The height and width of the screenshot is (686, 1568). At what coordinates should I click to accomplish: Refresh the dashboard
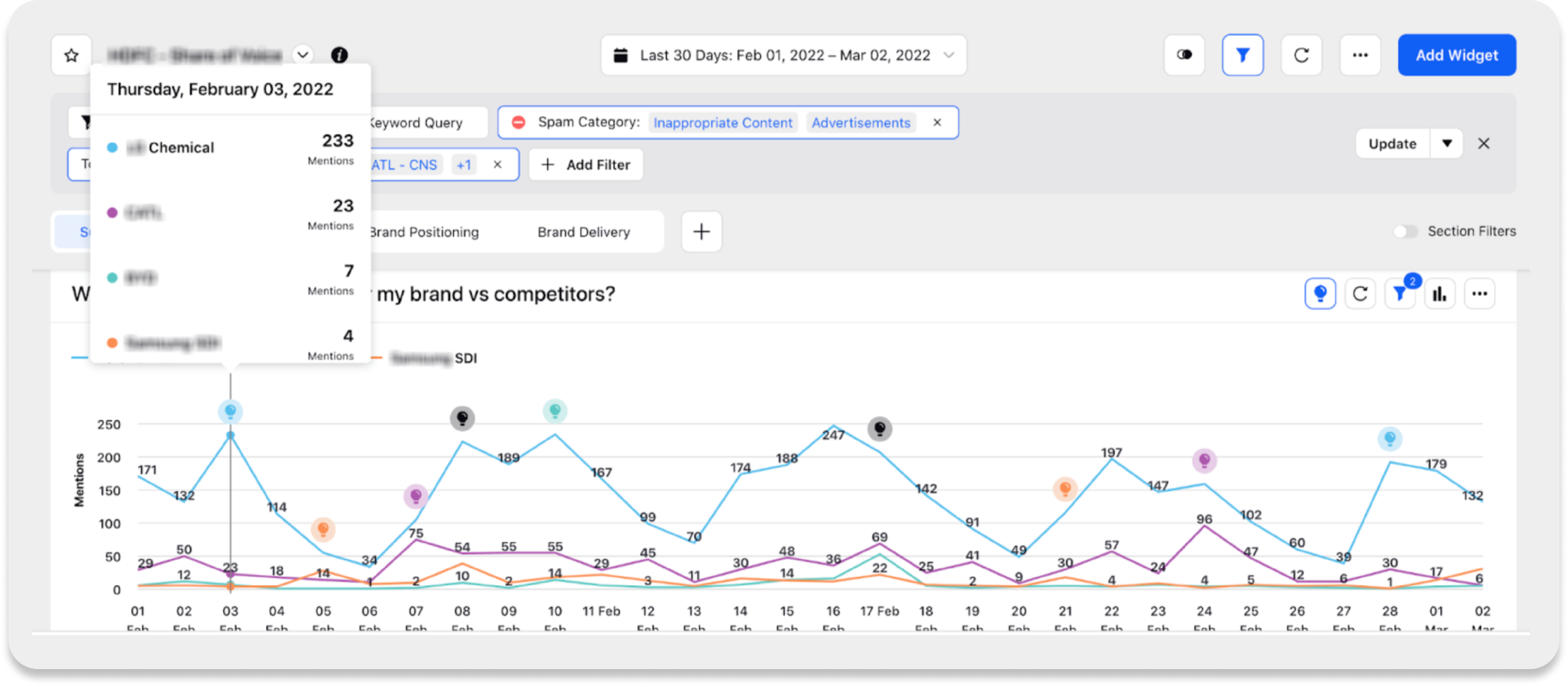pyautogui.click(x=1301, y=55)
